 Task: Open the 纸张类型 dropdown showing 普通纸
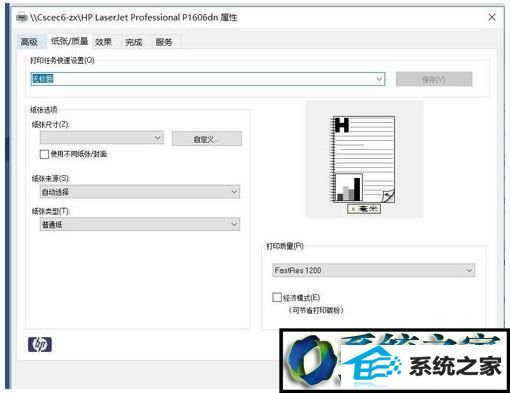click(x=140, y=224)
